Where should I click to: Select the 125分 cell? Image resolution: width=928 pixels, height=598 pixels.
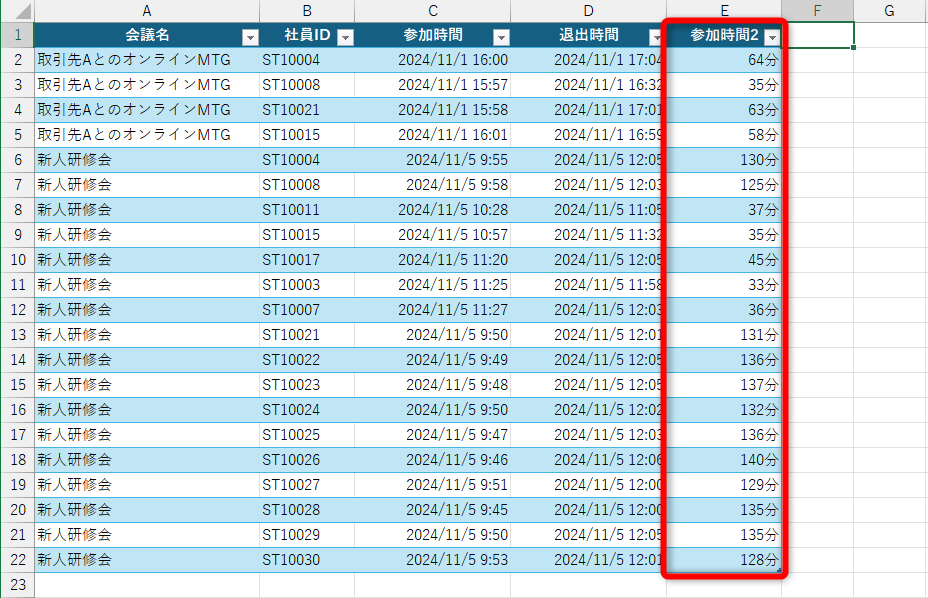click(724, 185)
